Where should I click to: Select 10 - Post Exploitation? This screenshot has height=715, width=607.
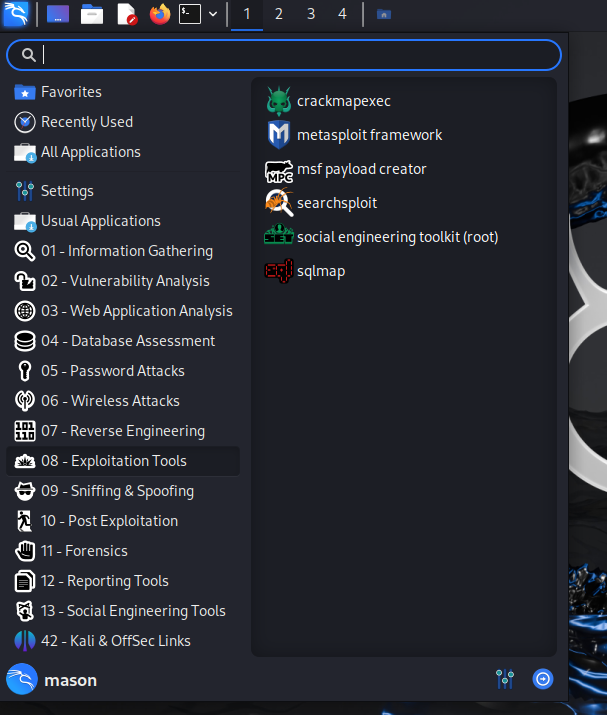[x=123, y=521]
